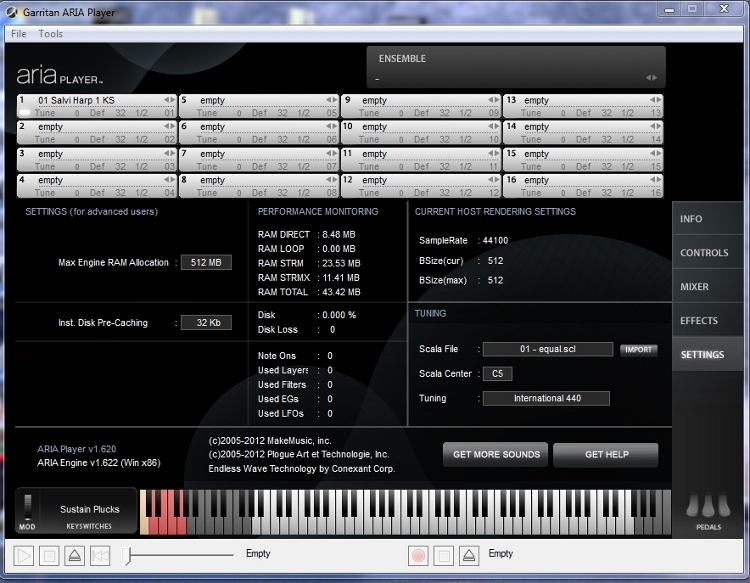Screen dimensions: 750x583
Task: Click the recorder Eject/save button
Action: coord(469,556)
